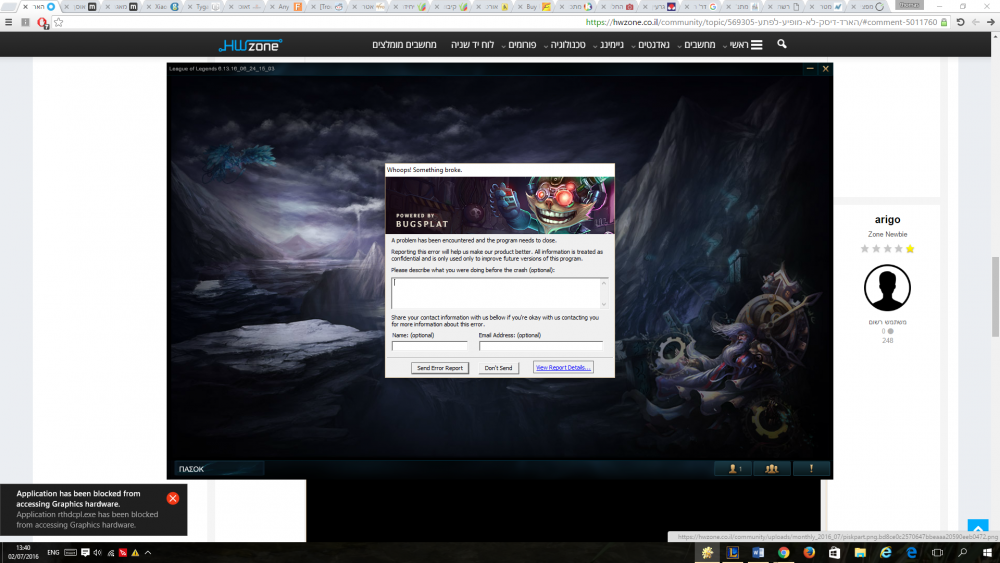This screenshot has width=1000, height=563.
Task: Click the browser address bar URL
Action: pyautogui.click(x=761, y=22)
